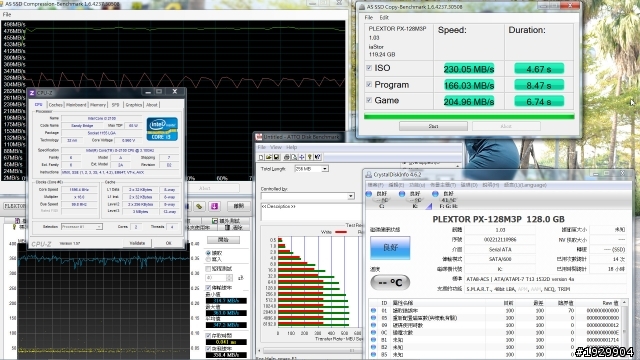Screen dimensions: 640x360
Task: Open the File menu in ATTO Disk Benchmark
Action: click(x=262, y=147)
